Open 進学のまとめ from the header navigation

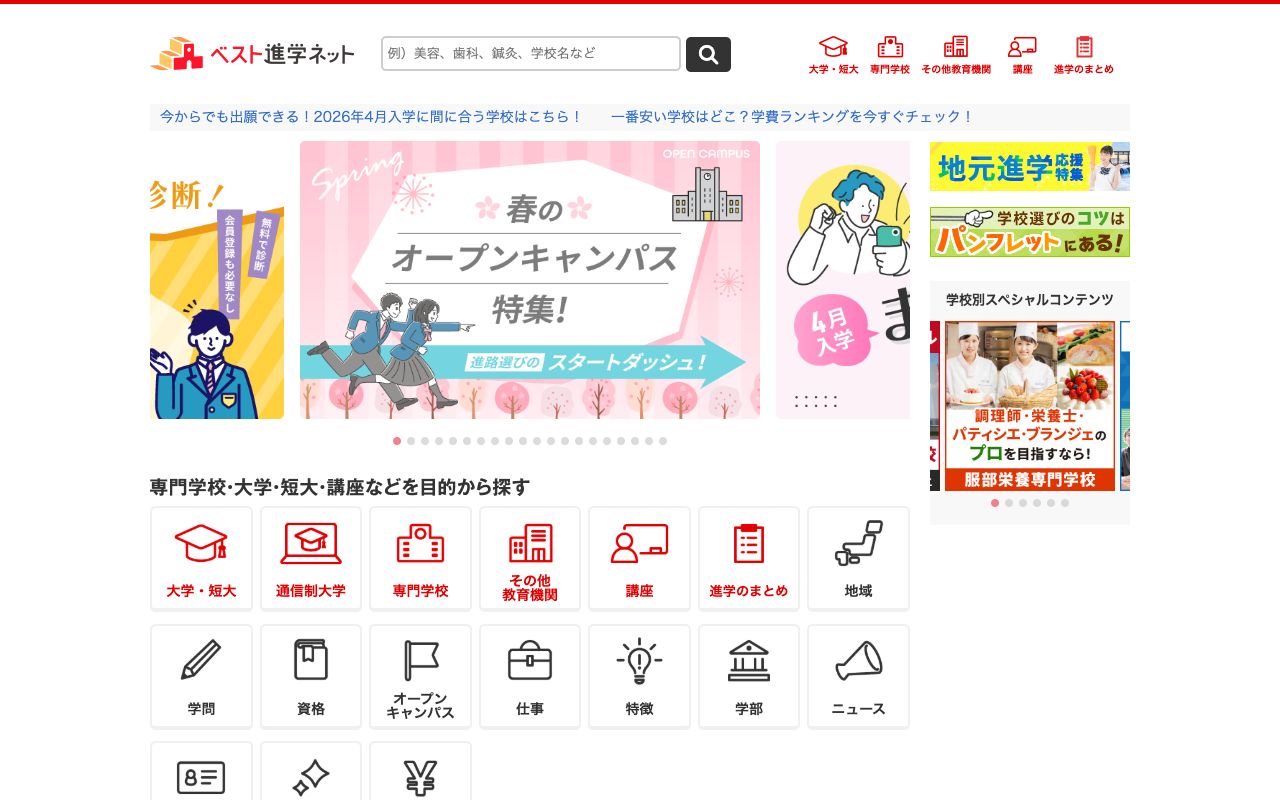(x=1083, y=54)
